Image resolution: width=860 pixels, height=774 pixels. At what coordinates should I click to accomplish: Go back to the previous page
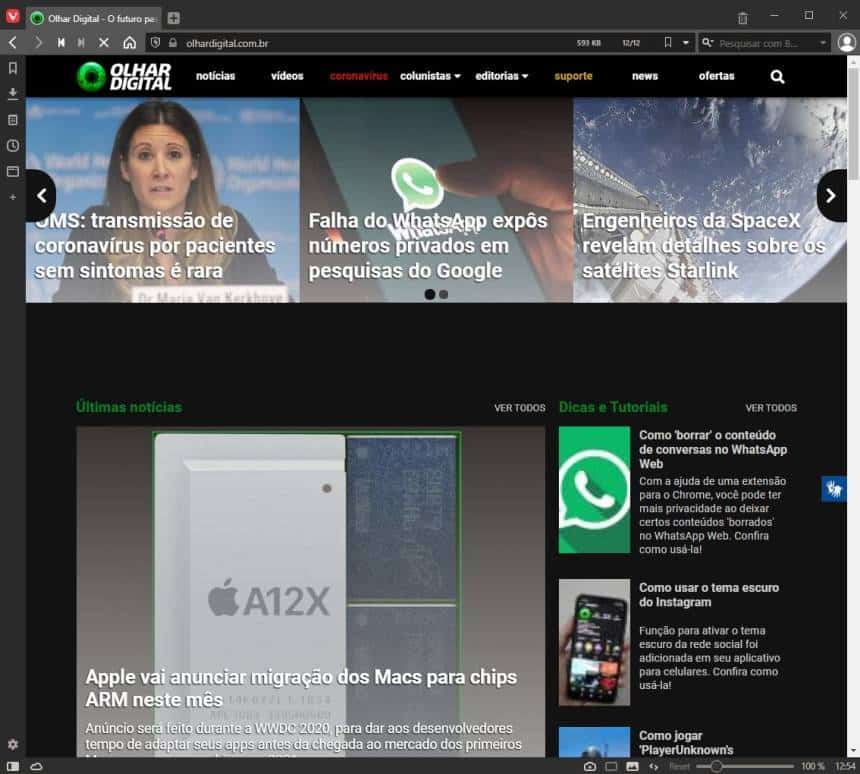tap(13, 42)
